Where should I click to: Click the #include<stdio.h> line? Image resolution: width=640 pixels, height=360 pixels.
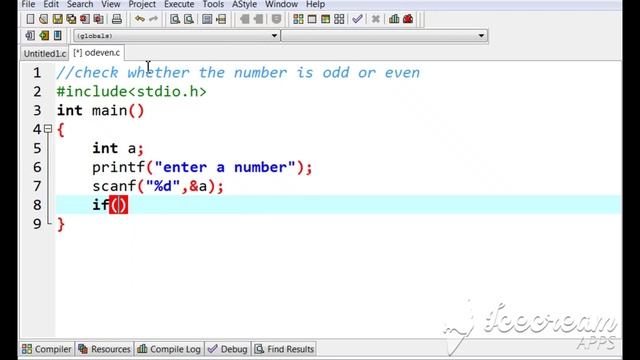[131, 91]
